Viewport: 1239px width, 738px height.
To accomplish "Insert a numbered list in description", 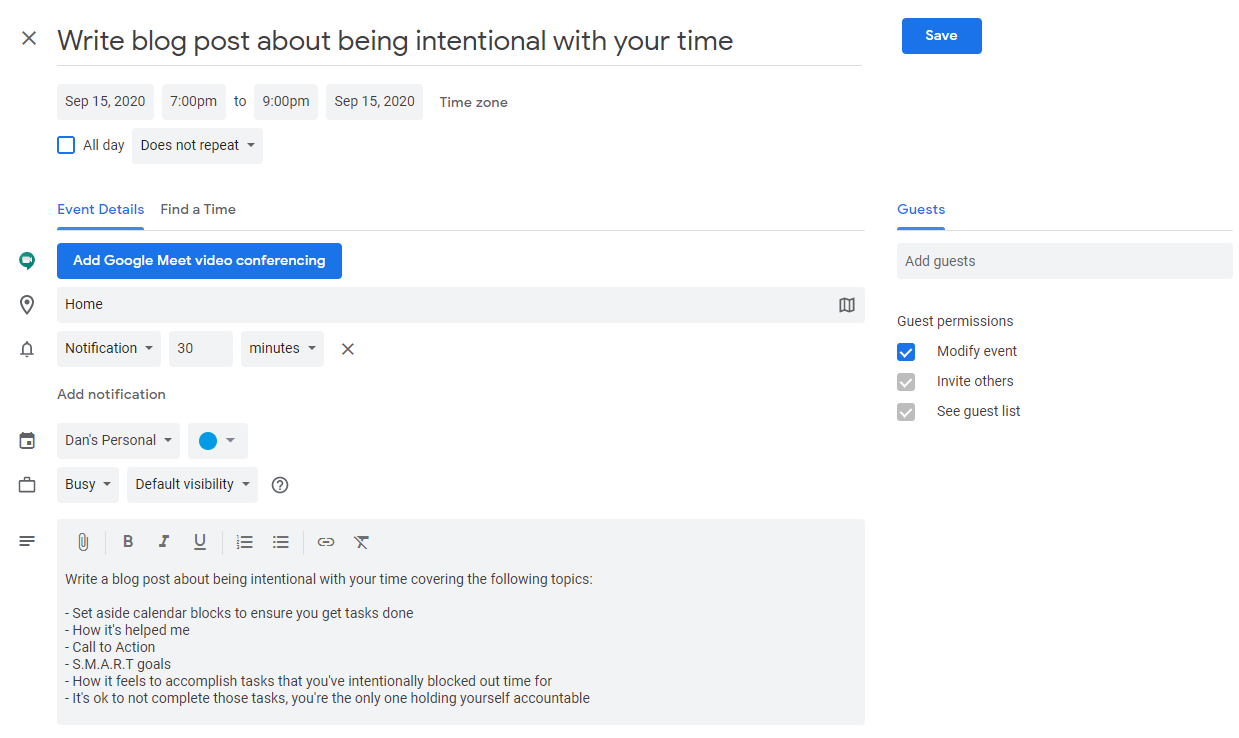I will tap(245, 542).
